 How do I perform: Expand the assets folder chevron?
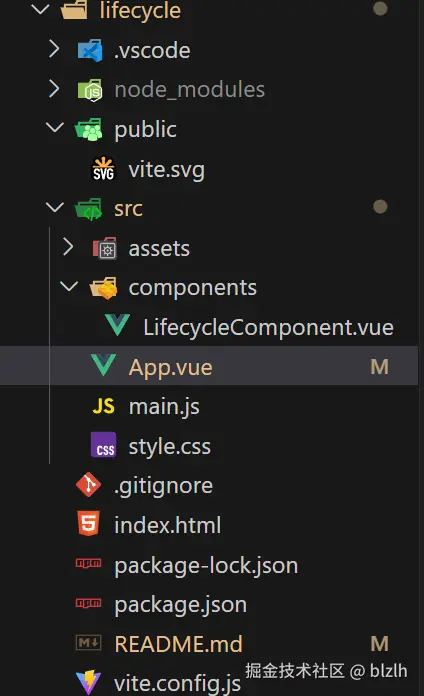coord(68,247)
